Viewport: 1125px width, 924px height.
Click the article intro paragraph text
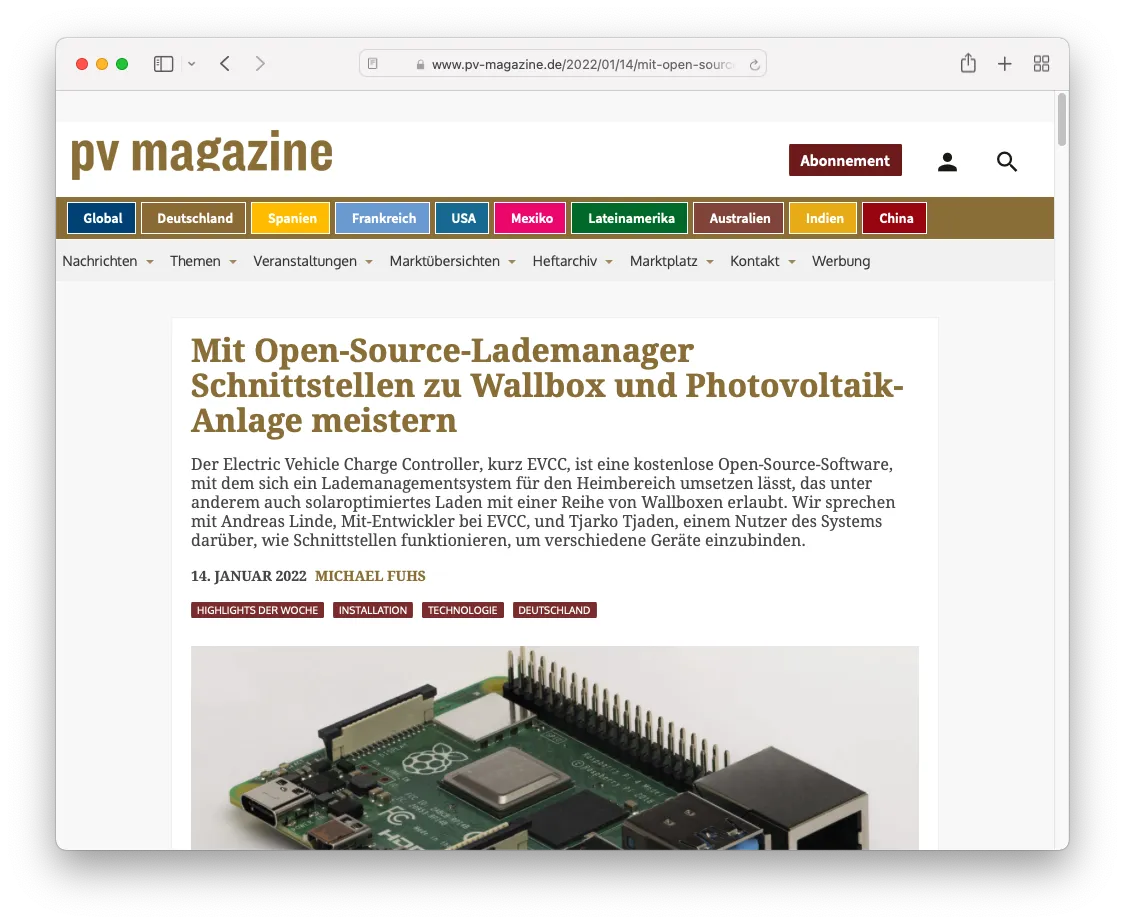(543, 502)
